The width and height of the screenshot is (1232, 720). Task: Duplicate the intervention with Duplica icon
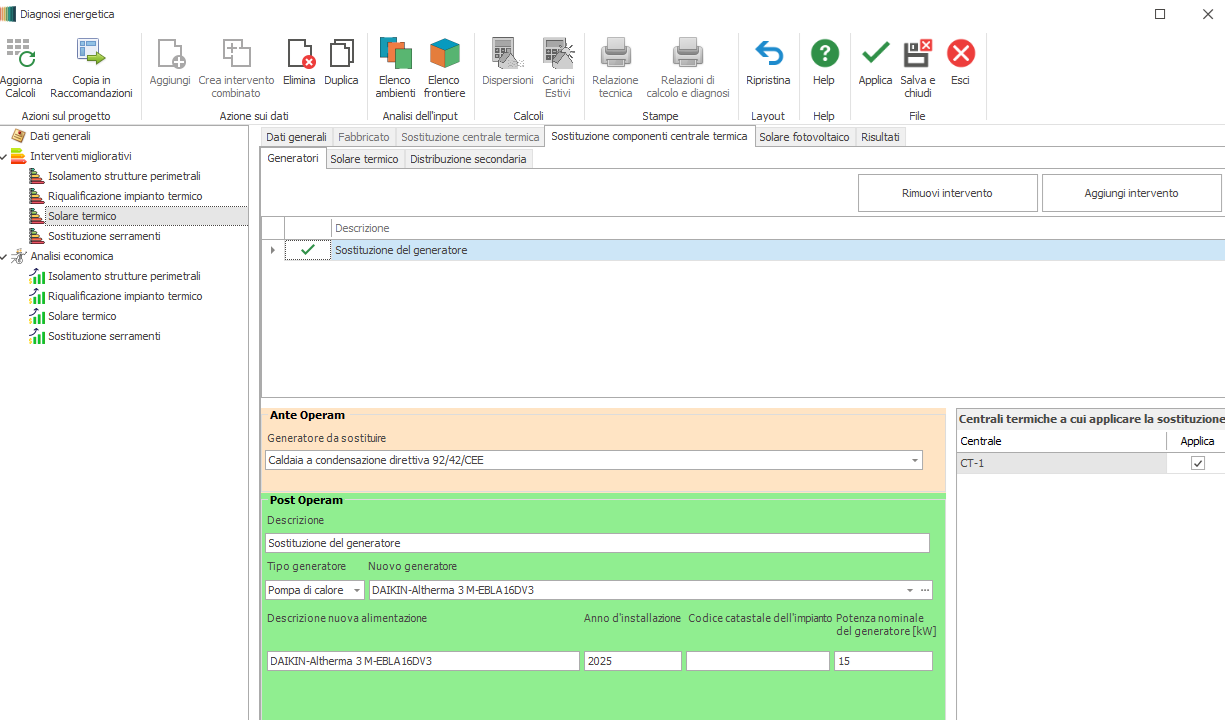click(x=341, y=55)
